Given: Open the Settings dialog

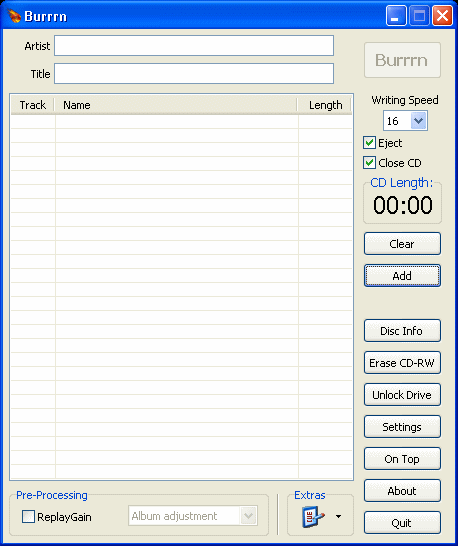Looking at the screenshot, I should coord(402,427).
